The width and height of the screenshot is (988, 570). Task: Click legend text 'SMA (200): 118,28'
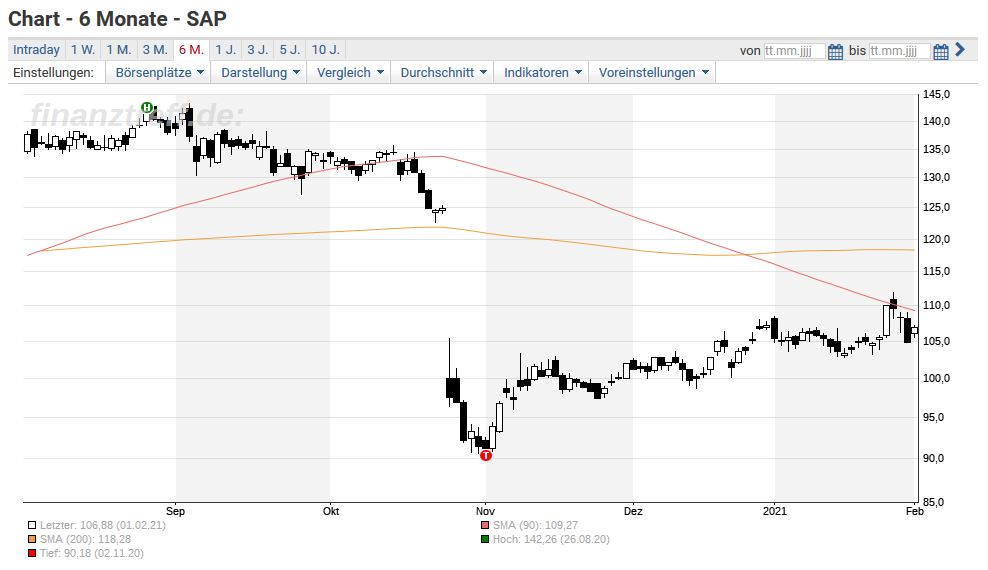click(x=86, y=539)
